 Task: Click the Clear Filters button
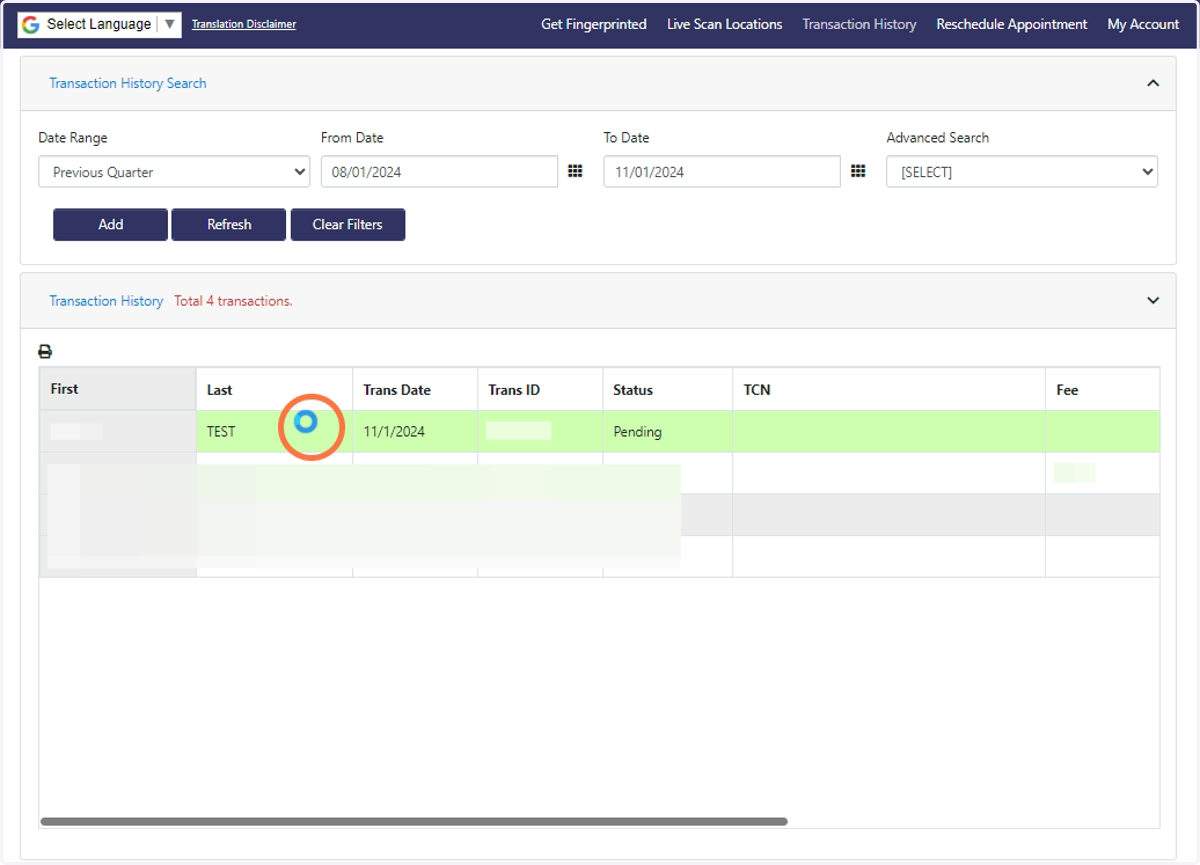(x=348, y=225)
